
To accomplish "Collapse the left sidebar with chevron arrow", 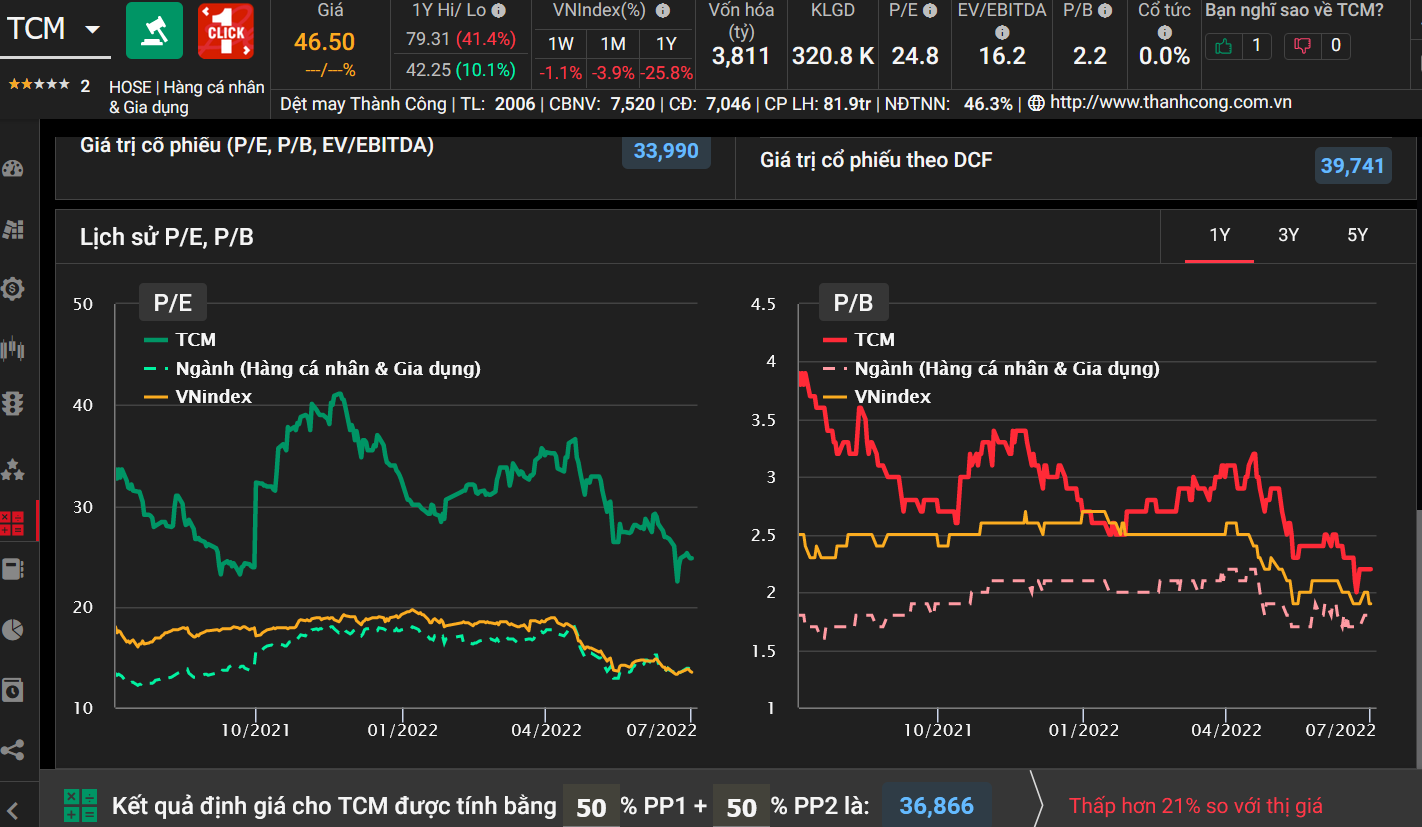I will tap(14, 810).
